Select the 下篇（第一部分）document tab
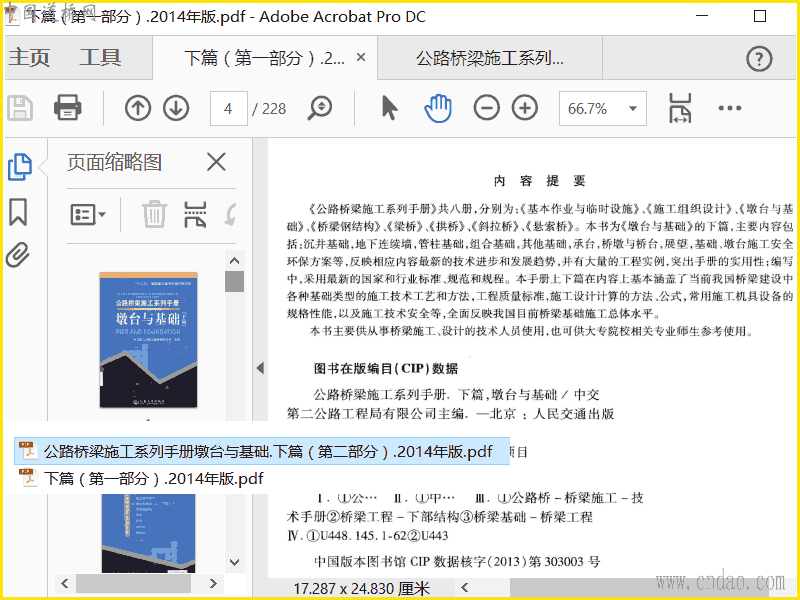800x600 pixels. 264,58
